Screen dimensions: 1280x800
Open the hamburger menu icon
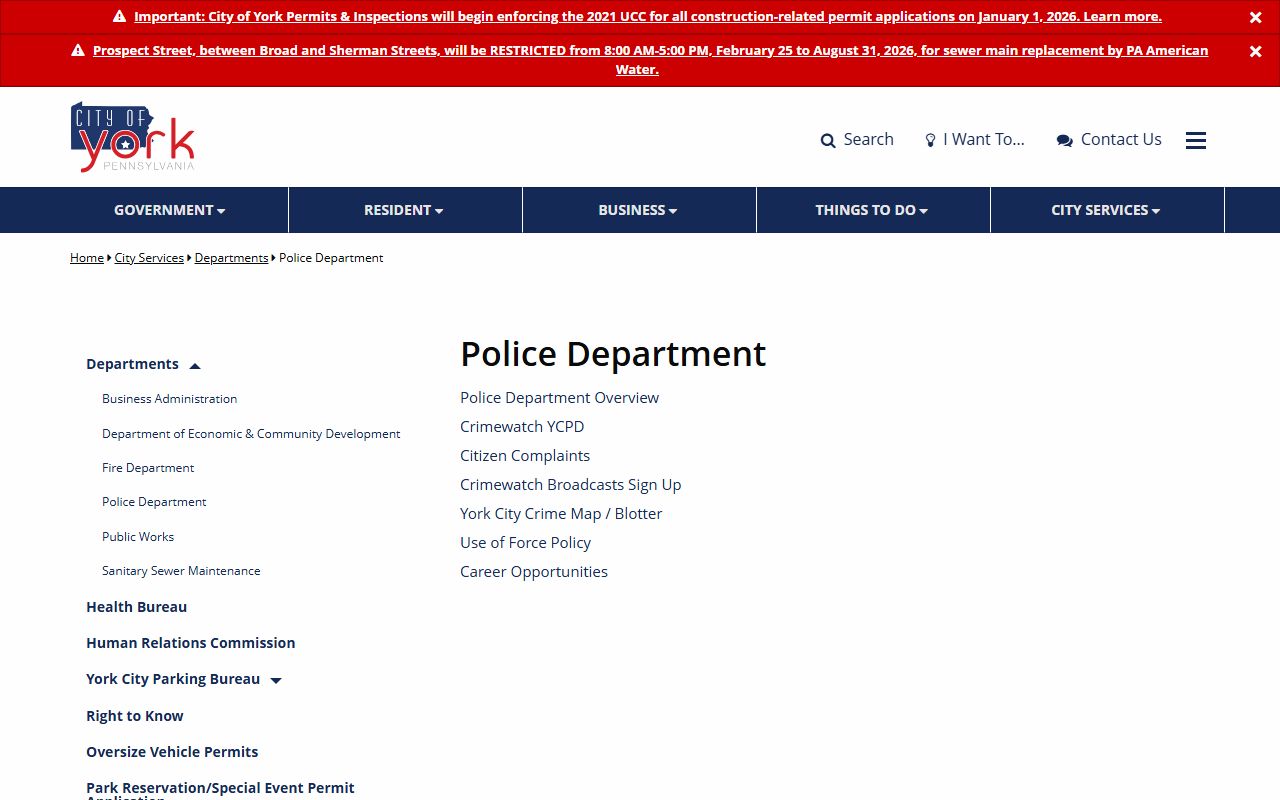click(x=1196, y=140)
